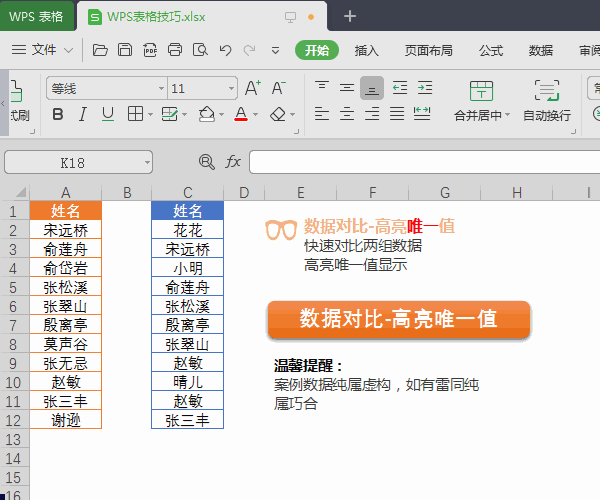Screen dimensions: 600x500
Task: Expand Merge and Center dropdown arrow
Action: pos(508,114)
